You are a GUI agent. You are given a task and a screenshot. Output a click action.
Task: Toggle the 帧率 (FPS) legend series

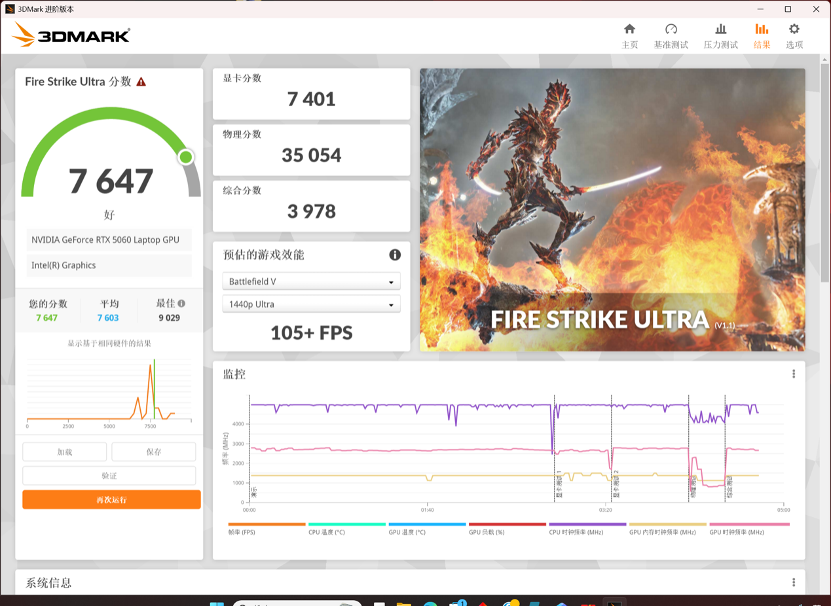(x=266, y=529)
